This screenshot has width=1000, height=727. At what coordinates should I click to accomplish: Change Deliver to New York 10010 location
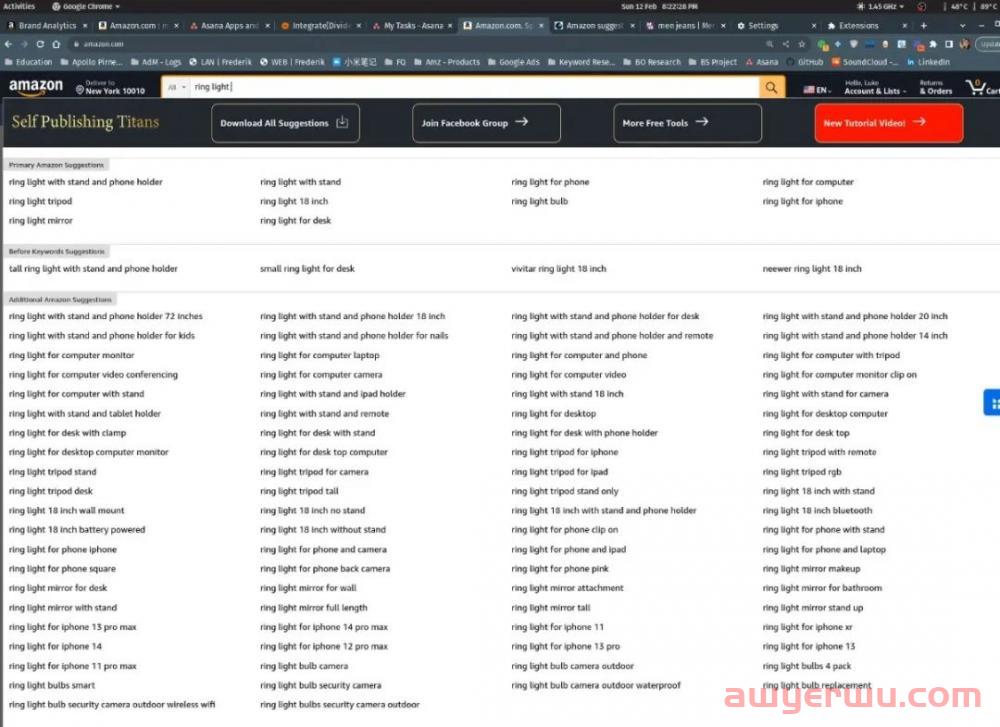(x=110, y=87)
